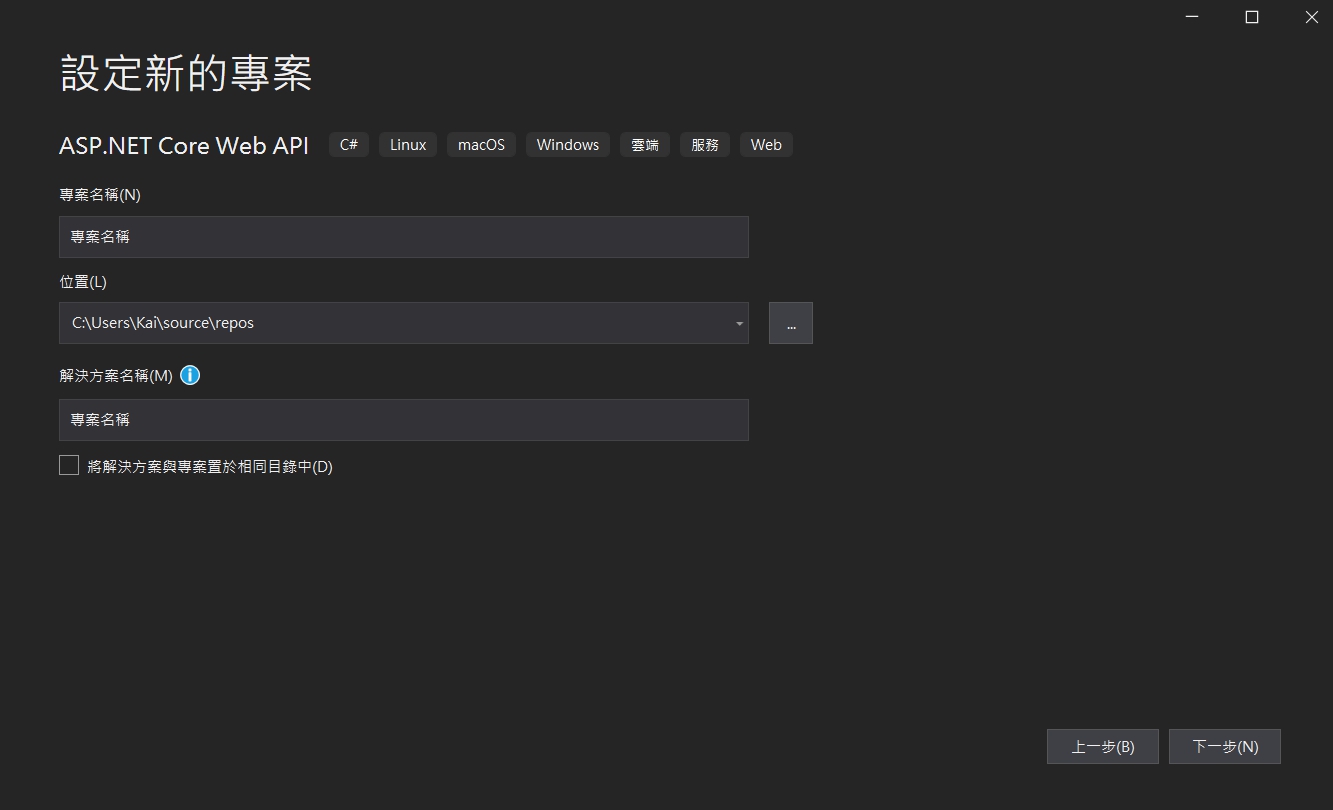
Task: Open the browse (...) button for location
Action: tap(790, 322)
